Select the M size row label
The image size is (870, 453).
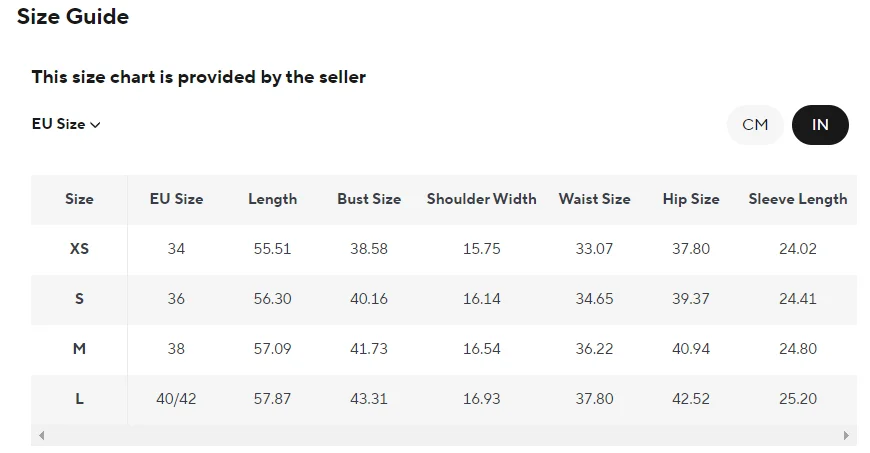[79, 349]
